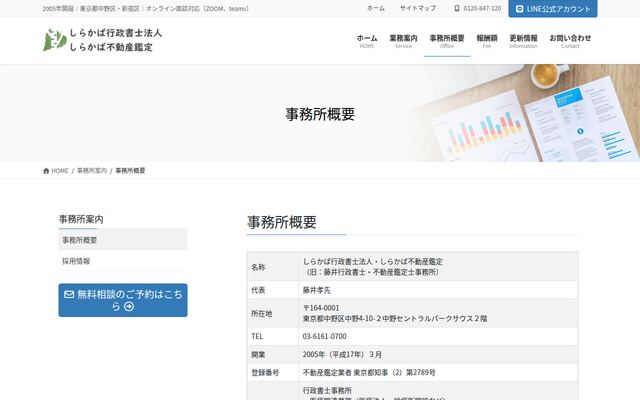Click the 行政書士事務所 text in the table
The width and height of the screenshot is (640, 400).
(x=327, y=391)
